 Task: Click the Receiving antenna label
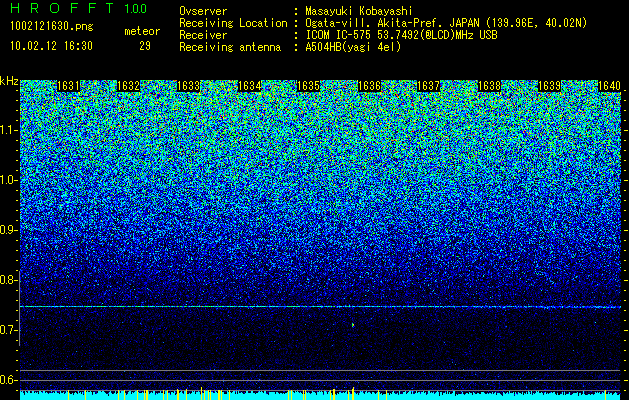click(x=230, y=47)
